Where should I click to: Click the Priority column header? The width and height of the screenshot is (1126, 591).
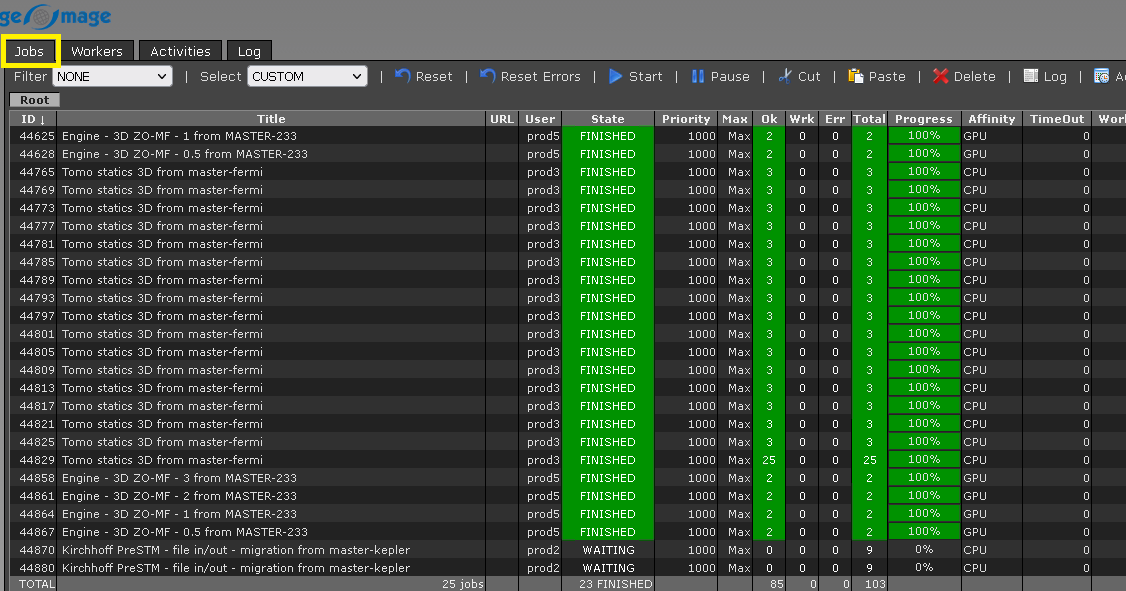tap(686, 119)
